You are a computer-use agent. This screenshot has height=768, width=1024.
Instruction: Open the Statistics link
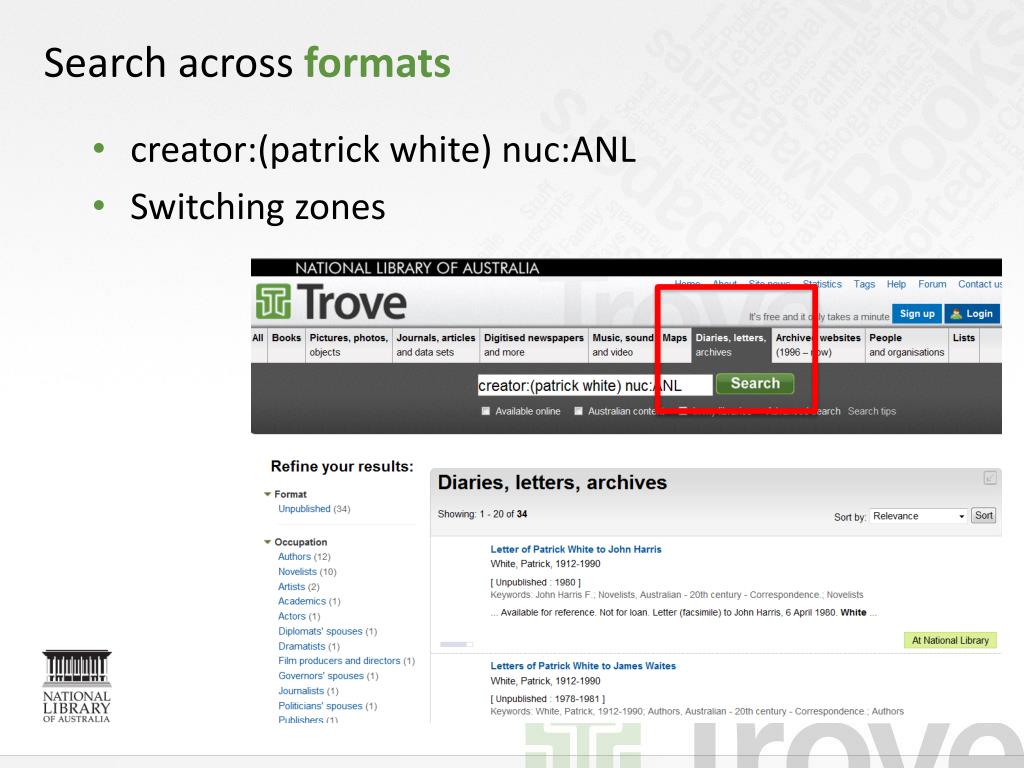[822, 284]
